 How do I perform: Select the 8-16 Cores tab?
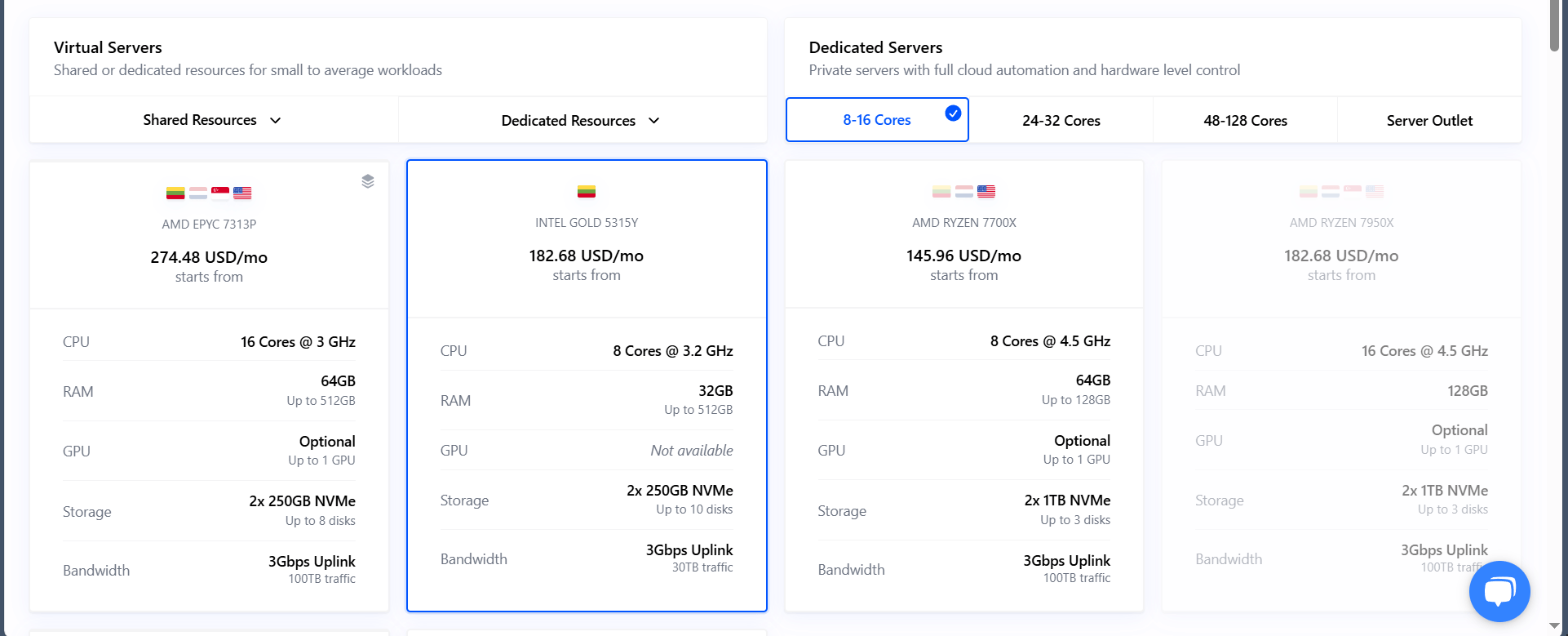point(876,120)
